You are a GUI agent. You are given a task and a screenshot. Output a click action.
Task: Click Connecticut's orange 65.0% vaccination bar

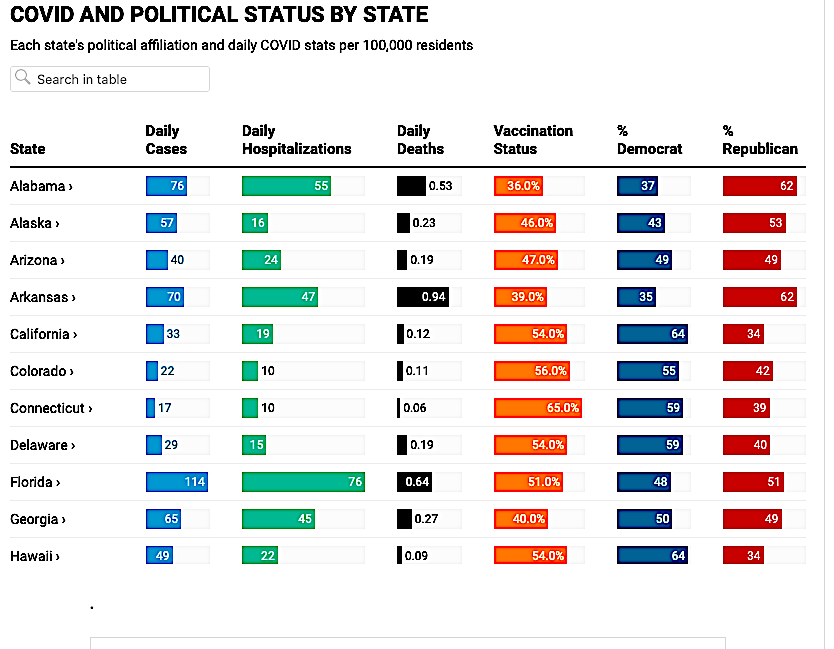[538, 408]
